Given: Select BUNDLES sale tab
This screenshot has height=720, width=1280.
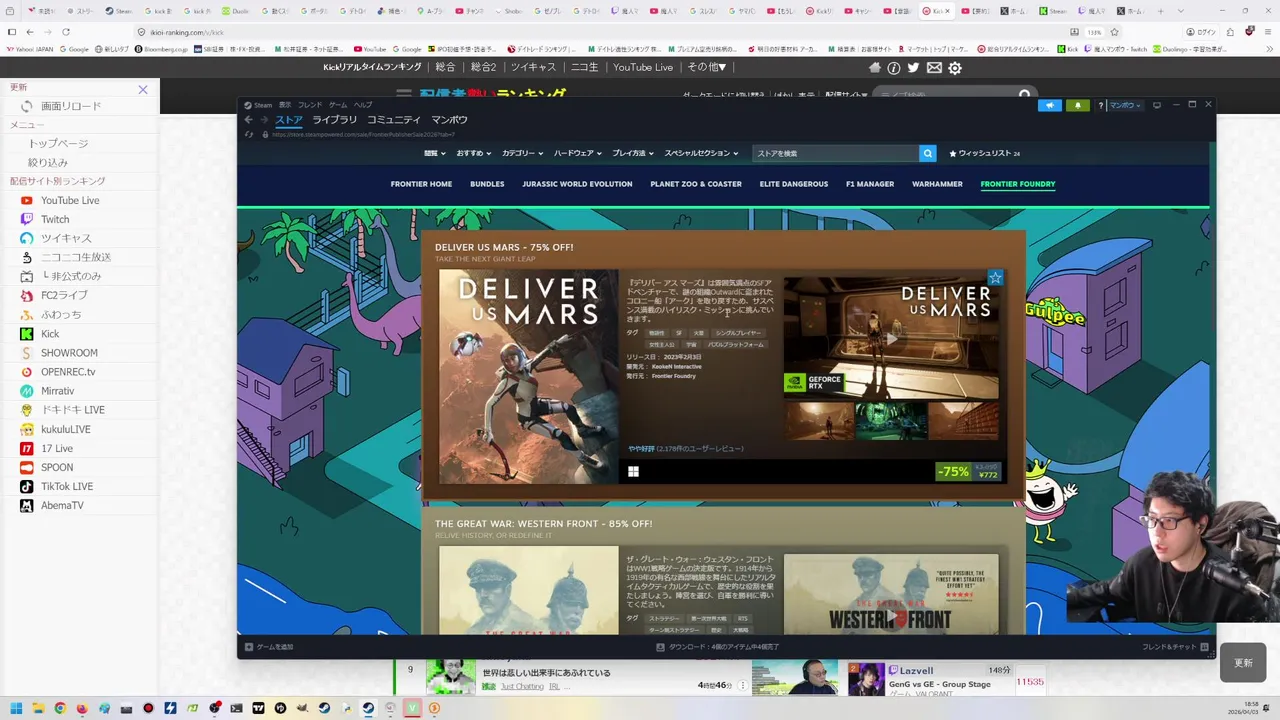Looking at the screenshot, I should 487,184.
